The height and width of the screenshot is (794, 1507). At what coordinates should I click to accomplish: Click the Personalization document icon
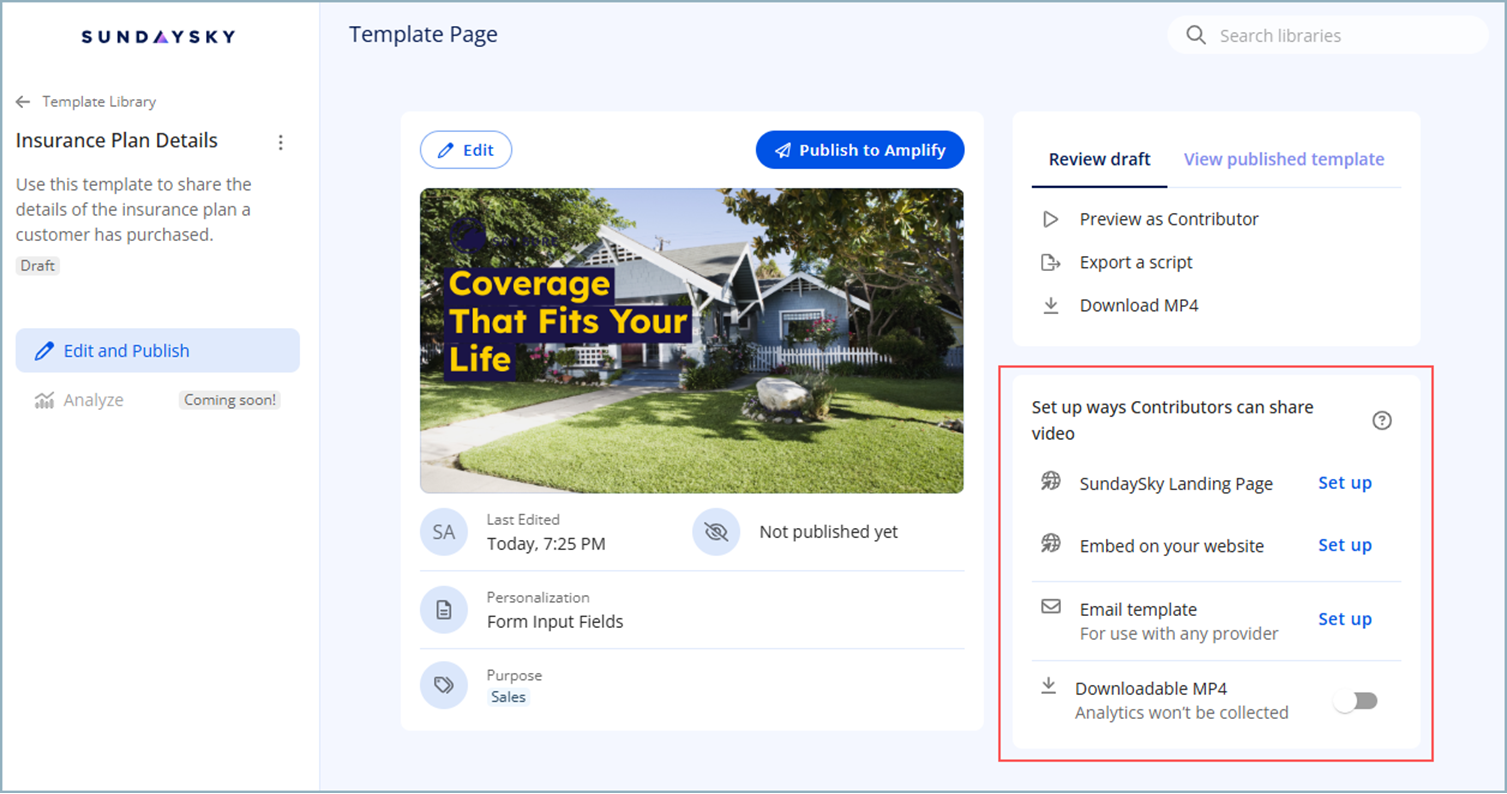444,610
